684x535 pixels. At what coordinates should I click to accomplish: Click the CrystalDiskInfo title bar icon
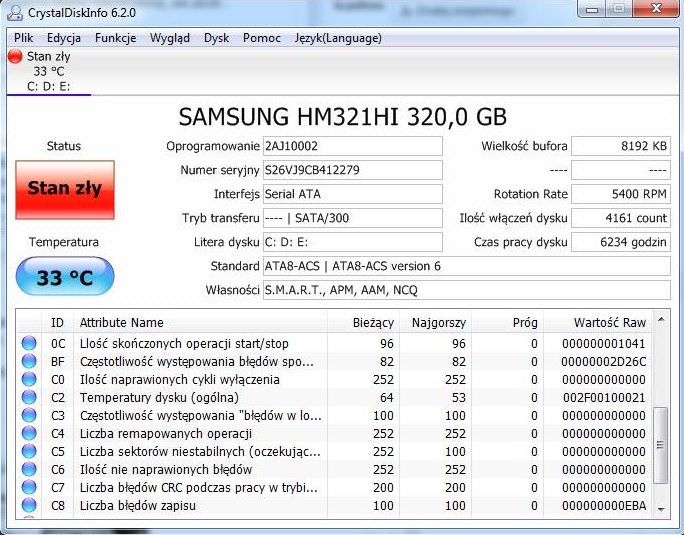(15, 13)
